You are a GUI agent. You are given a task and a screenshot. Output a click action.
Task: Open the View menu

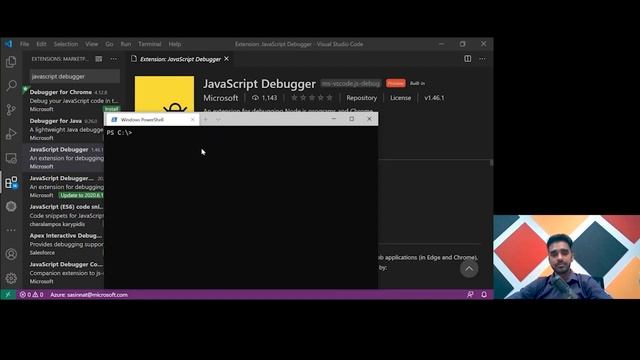click(91, 44)
